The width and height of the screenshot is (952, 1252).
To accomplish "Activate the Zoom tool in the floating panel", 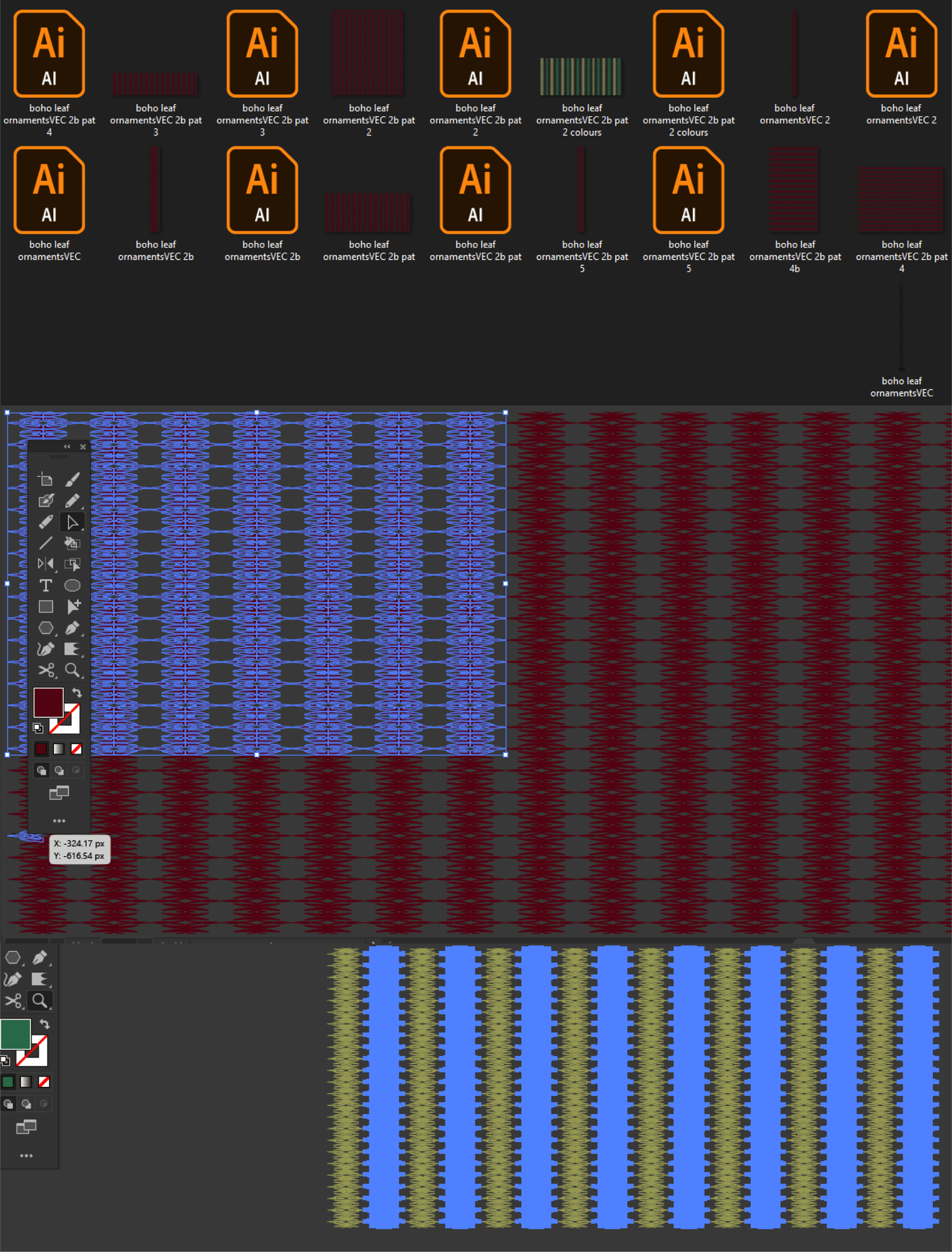I will click(x=72, y=670).
